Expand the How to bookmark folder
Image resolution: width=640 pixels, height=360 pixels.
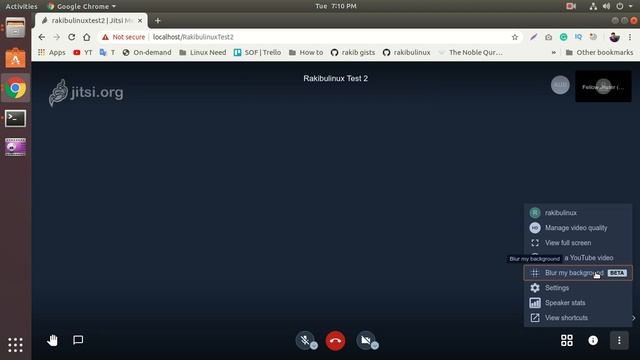[x=306, y=52]
